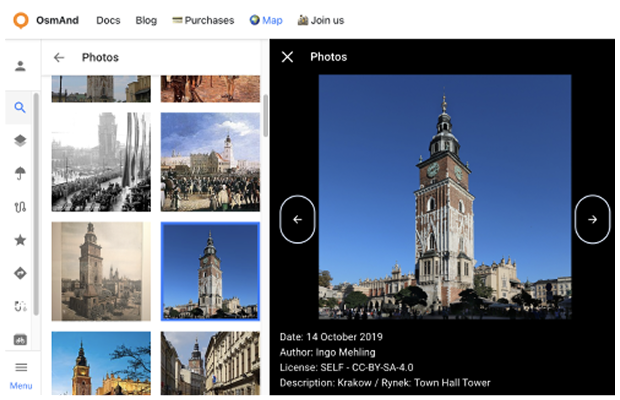Select the sepia tower photo thumbnail

pyautogui.click(x=101, y=271)
